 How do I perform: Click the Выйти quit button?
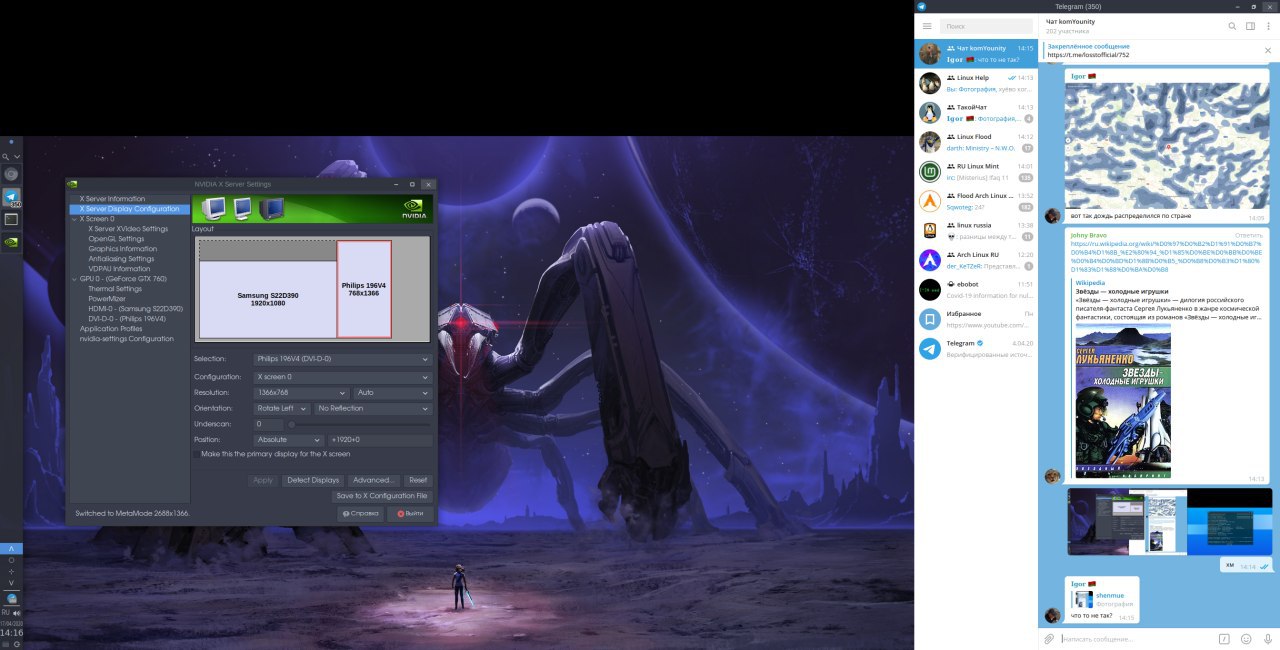(410, 514)
